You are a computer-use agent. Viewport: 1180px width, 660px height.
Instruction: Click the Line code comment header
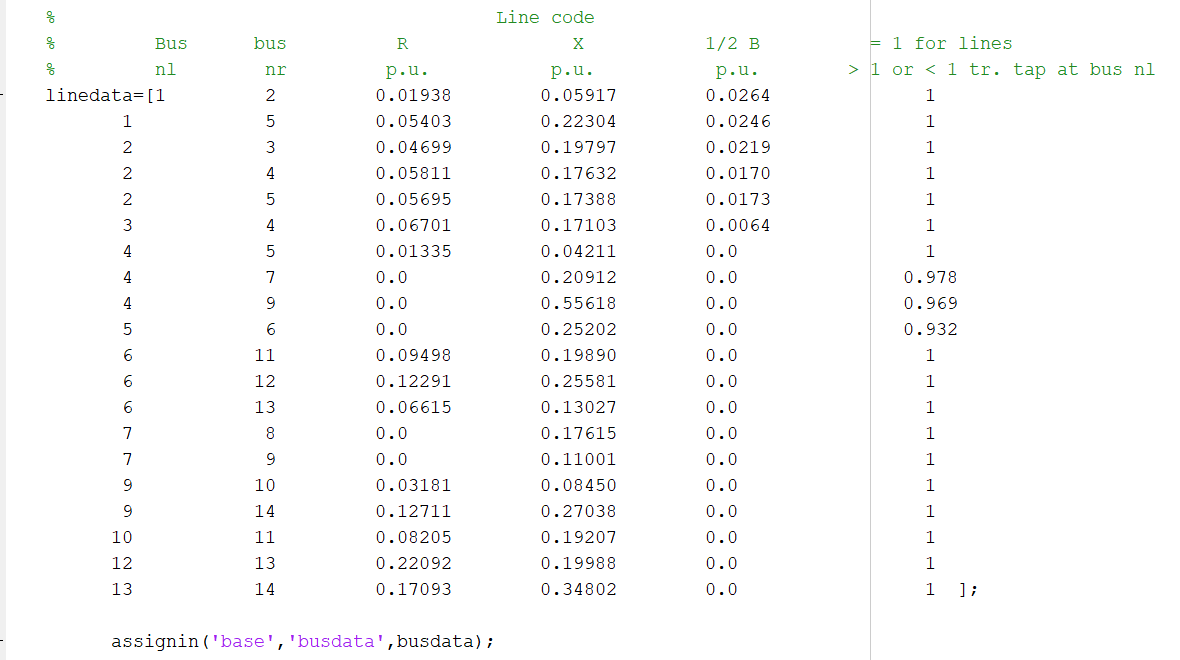pos(545,17)
